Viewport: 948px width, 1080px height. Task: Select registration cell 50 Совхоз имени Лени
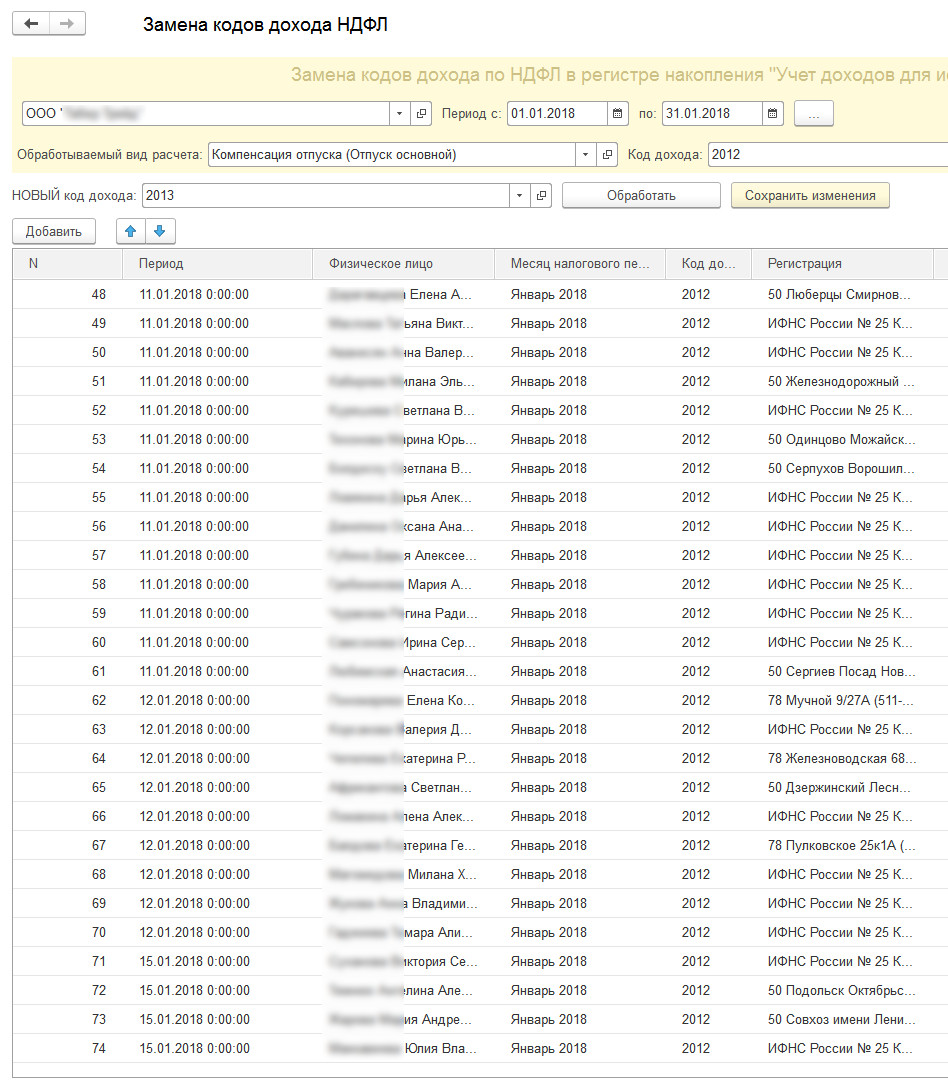[x=841, y=1019]
